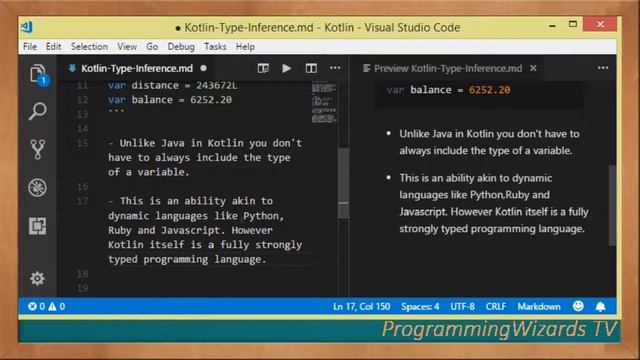640x360 pixels.
Task: Open notifications bell in status bar
Action: [x=600, y=307]
